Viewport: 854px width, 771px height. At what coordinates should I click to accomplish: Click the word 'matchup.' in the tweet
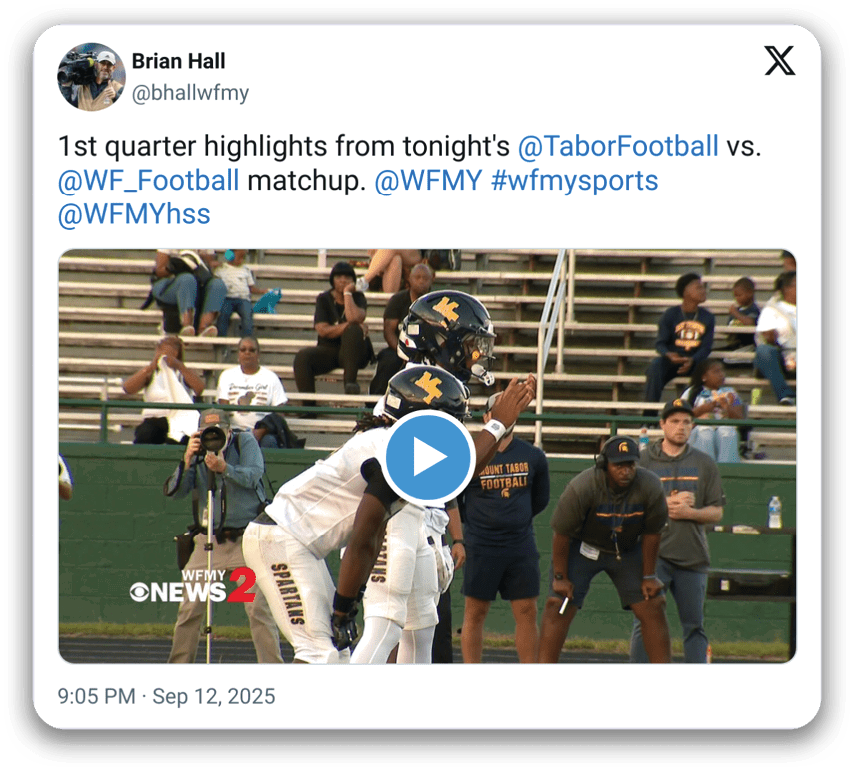307,181
